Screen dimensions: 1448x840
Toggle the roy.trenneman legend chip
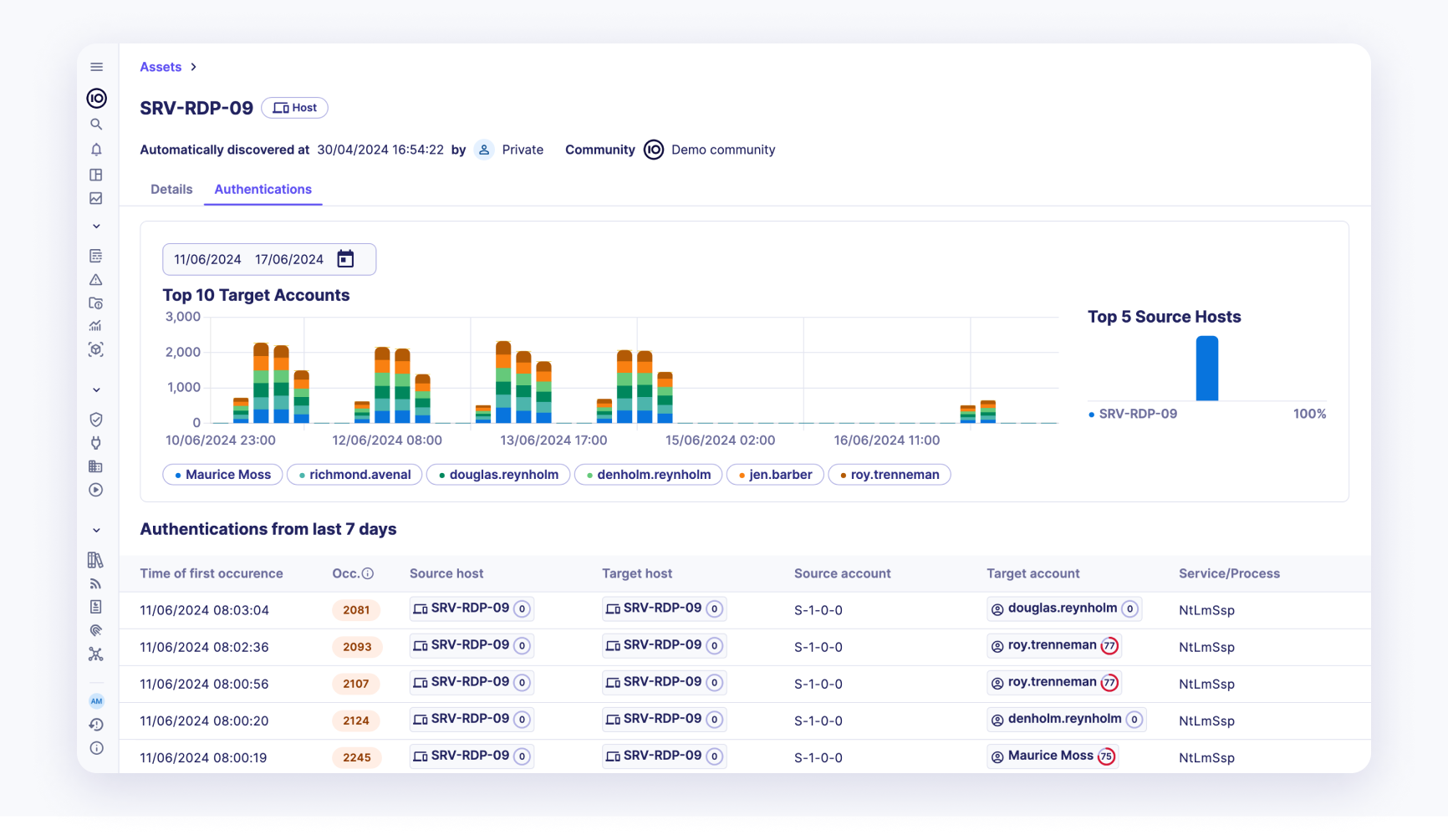click(x=889, y=475)
